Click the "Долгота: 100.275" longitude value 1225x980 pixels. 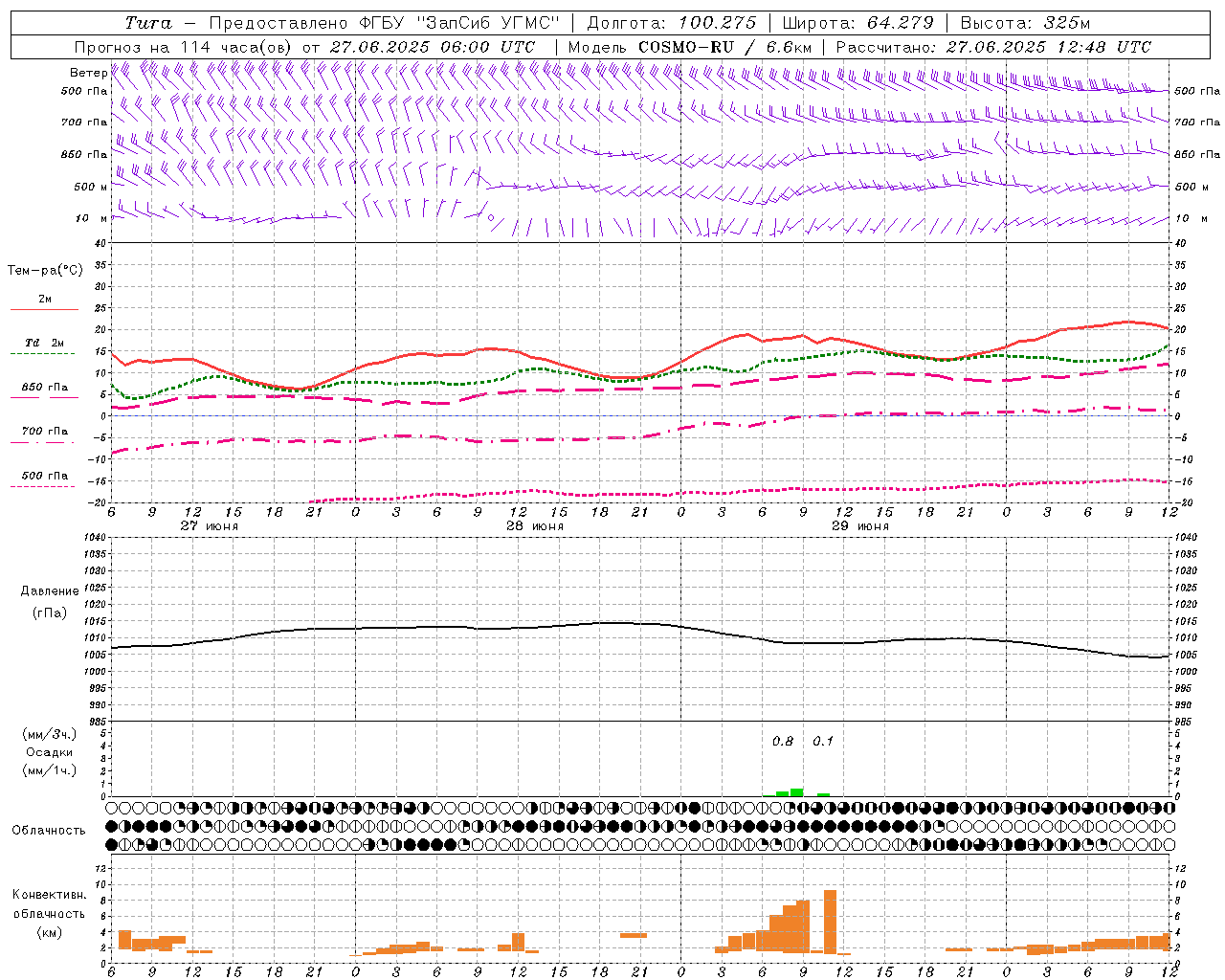coord(671,23)
